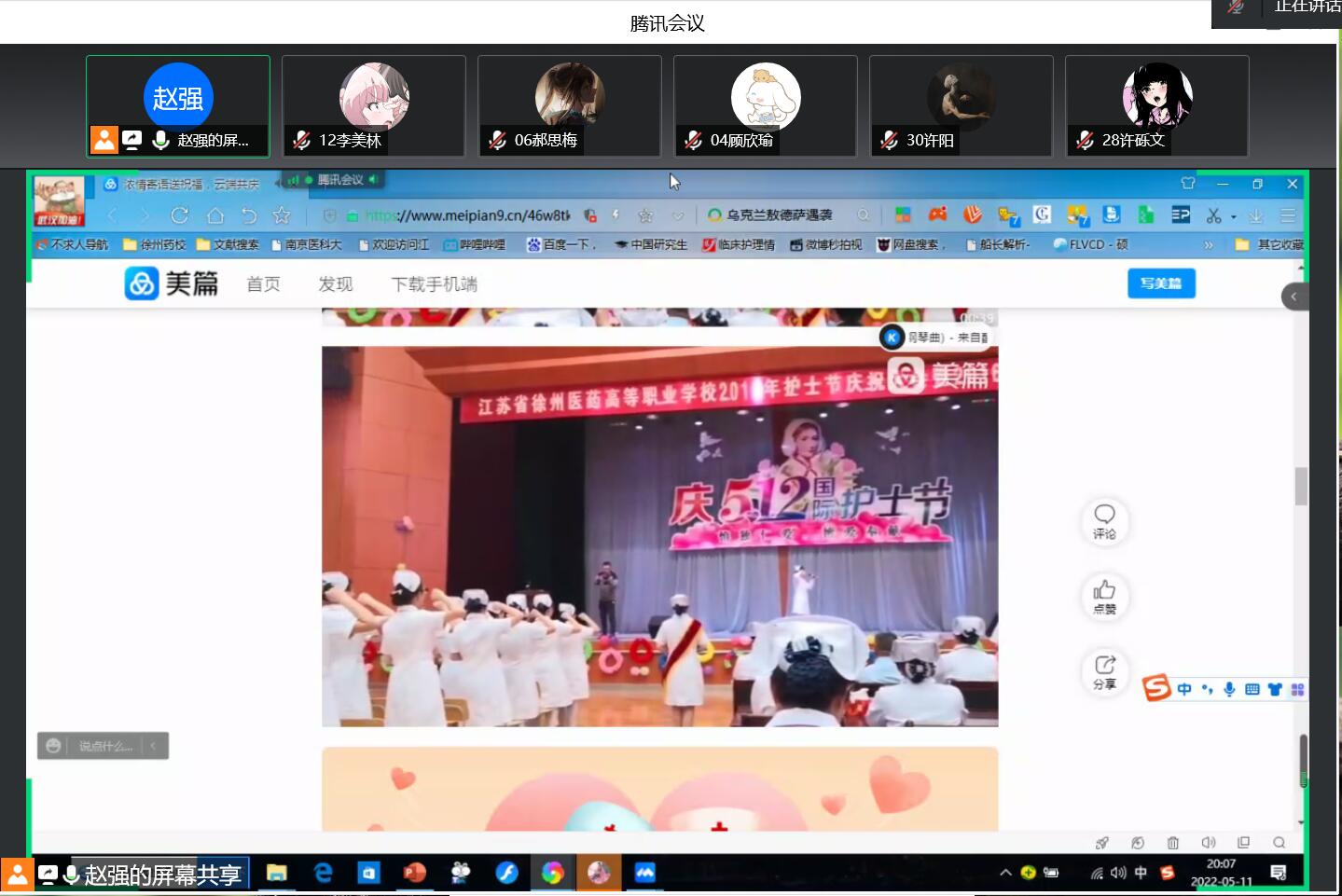Open the 下载手机端 link

[434, 284]
